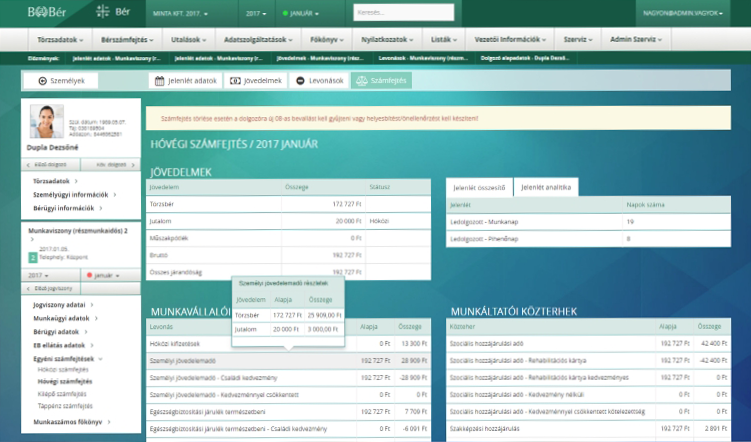Click the calendar icon on Jelenlét adatok

[x=159, y=81]
